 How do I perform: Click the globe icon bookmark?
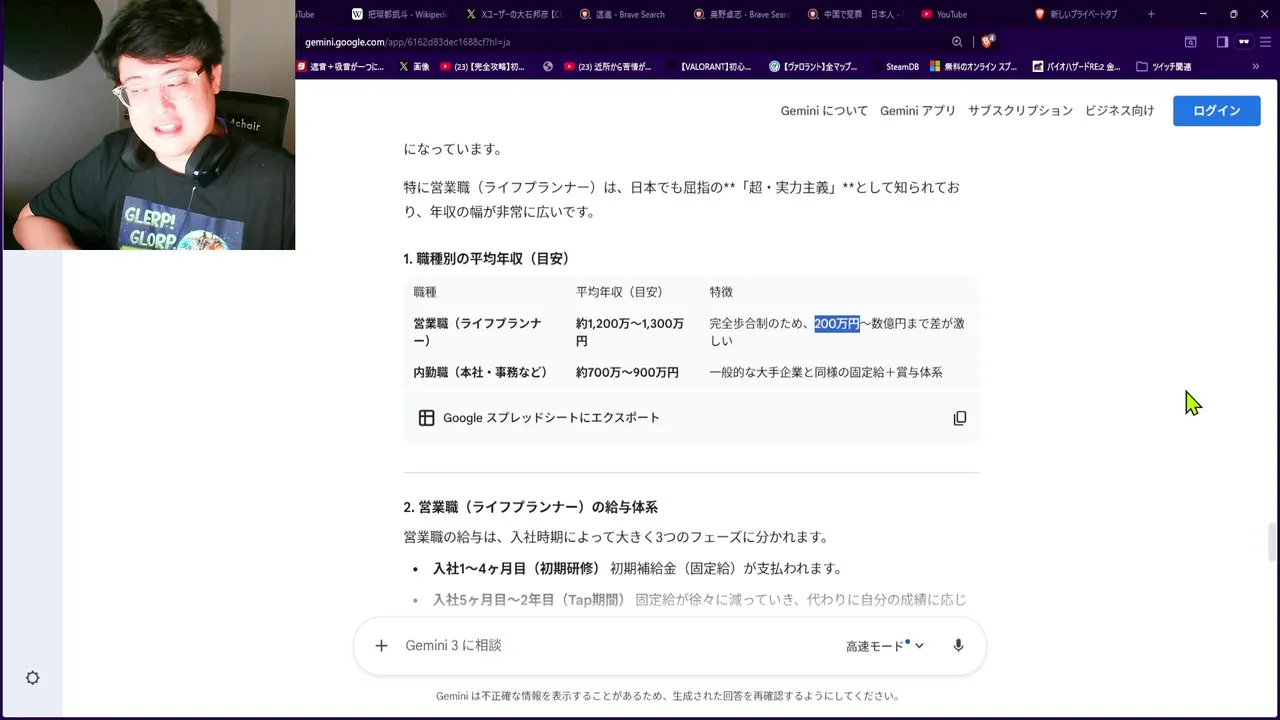548,67
